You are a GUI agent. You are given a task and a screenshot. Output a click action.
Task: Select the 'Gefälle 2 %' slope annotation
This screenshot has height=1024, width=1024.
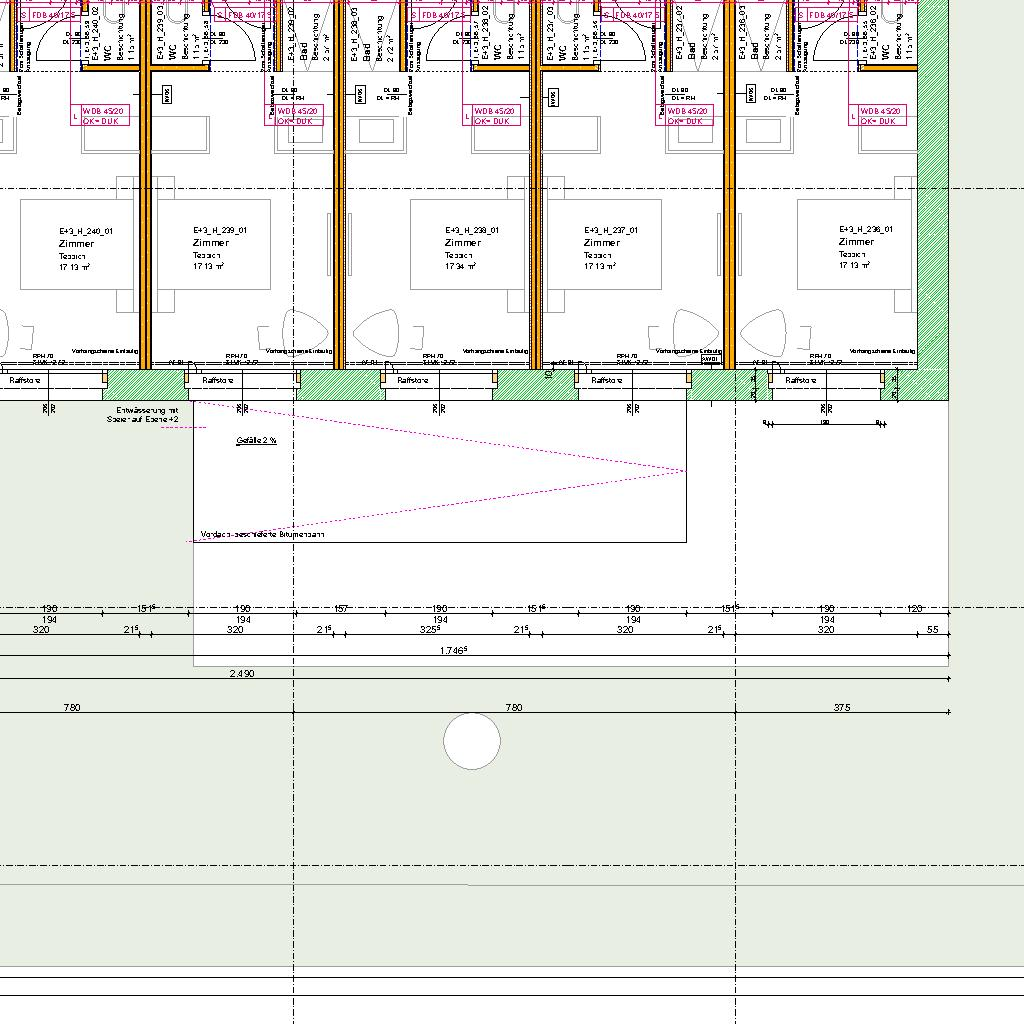[x=256, y=441]
